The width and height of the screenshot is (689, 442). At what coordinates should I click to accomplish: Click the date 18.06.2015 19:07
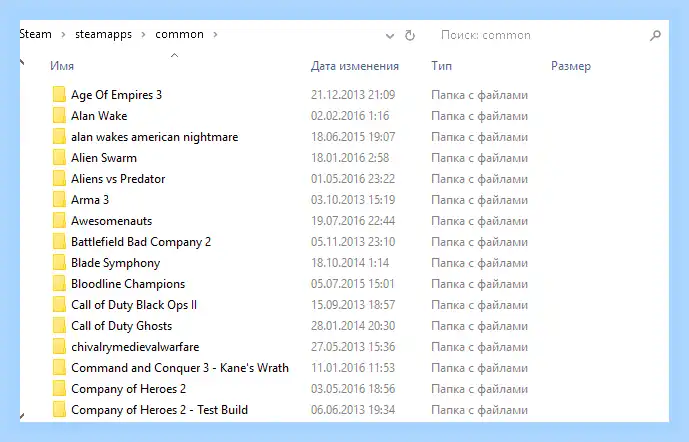pyautogui.click(x=353, y=137)
